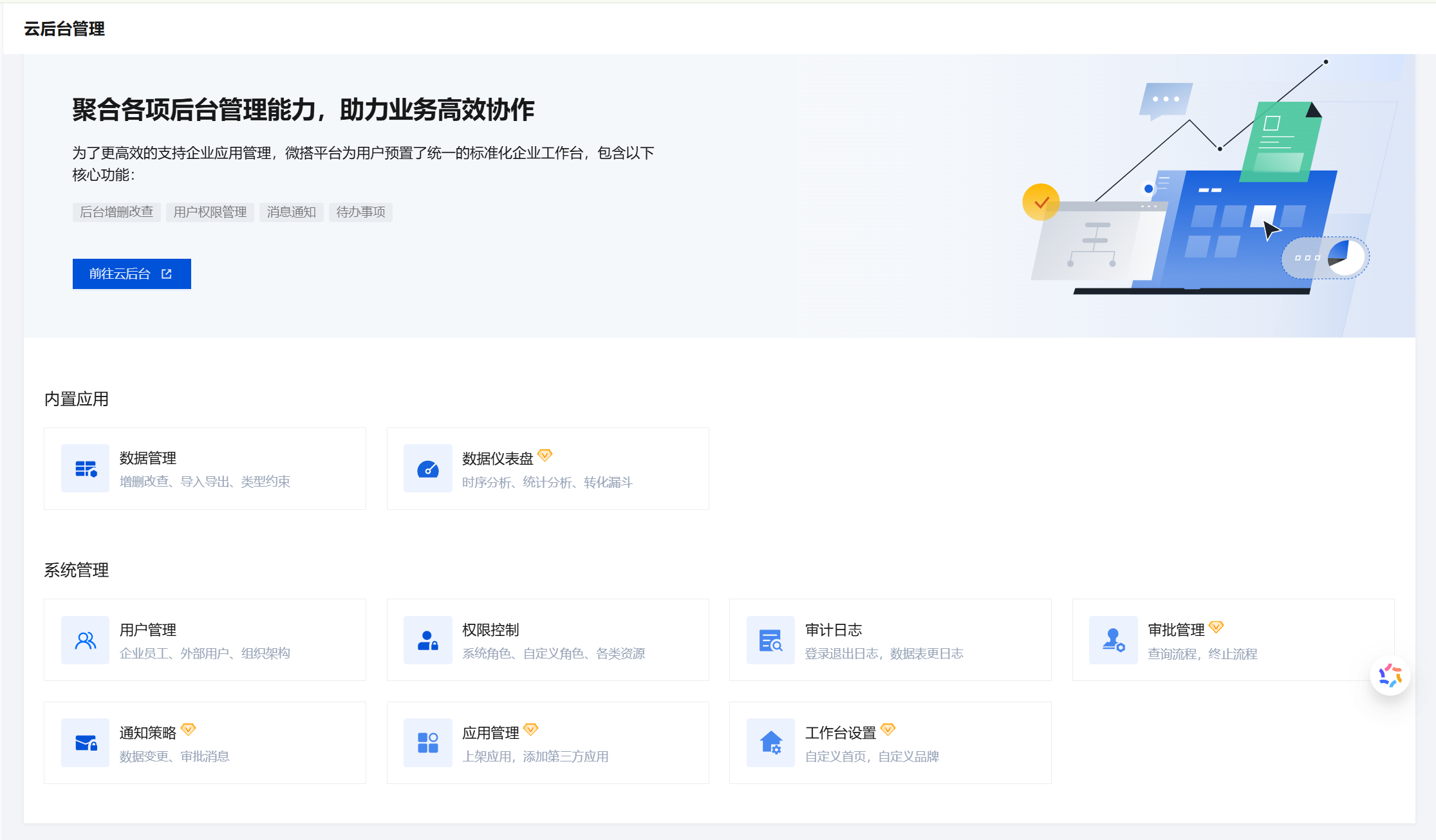
Task: Open the 数据仪表盘 card title
Action: click(x=498, y=459)
